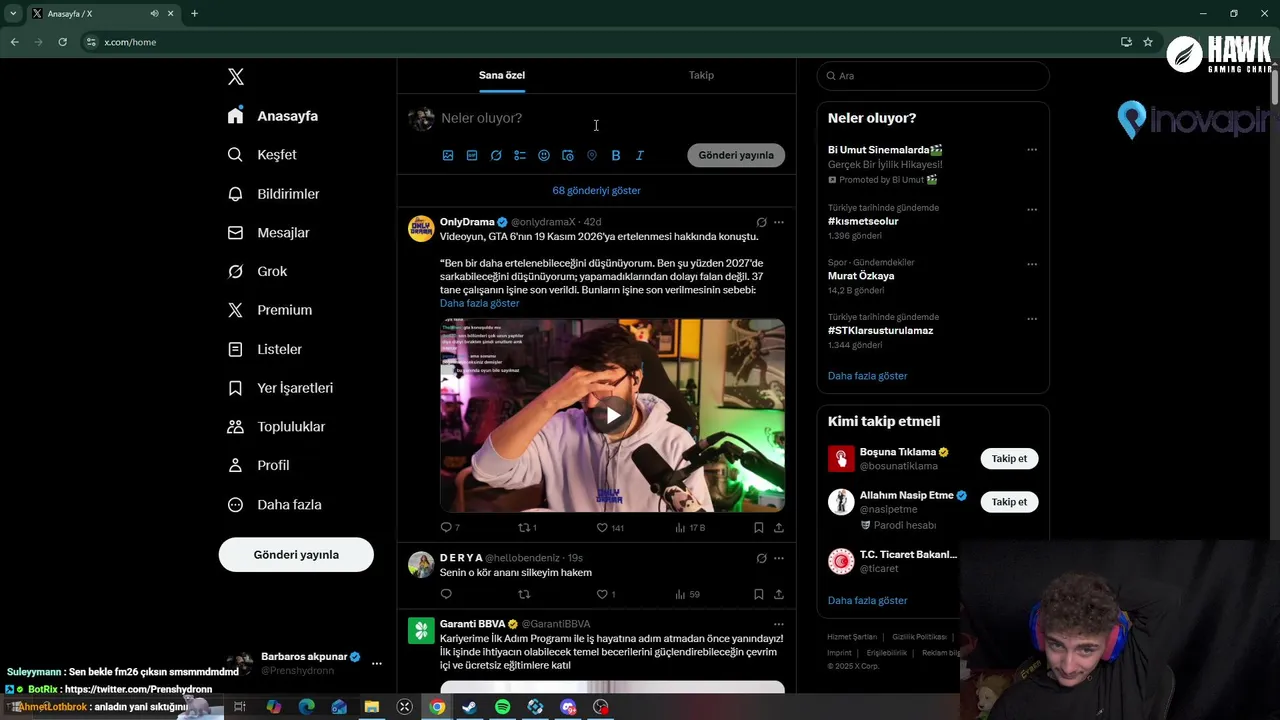1280x720 pixels.
Task: Click Grok icon on OnlyDrama post
Action: click(761, 222)
